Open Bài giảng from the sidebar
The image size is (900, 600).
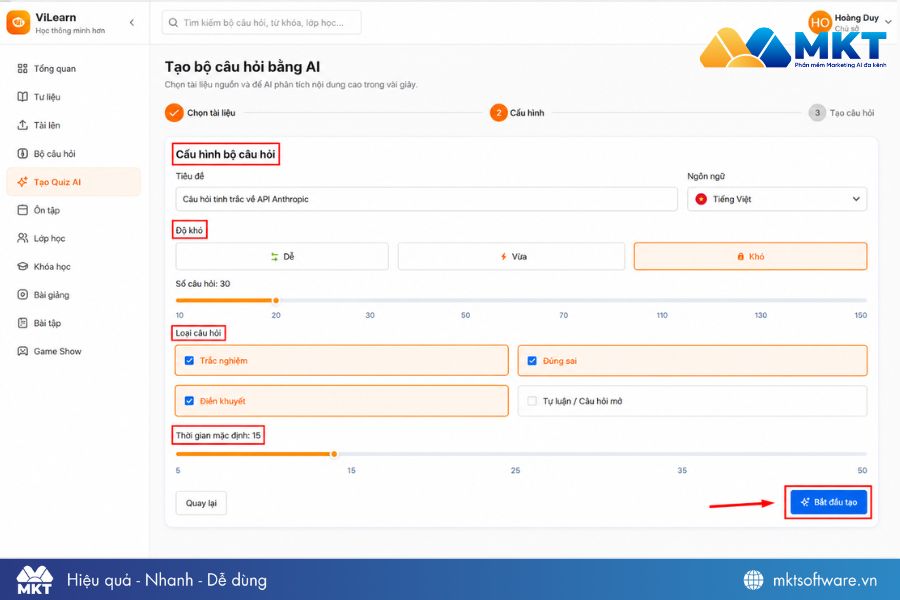[73, 295]
